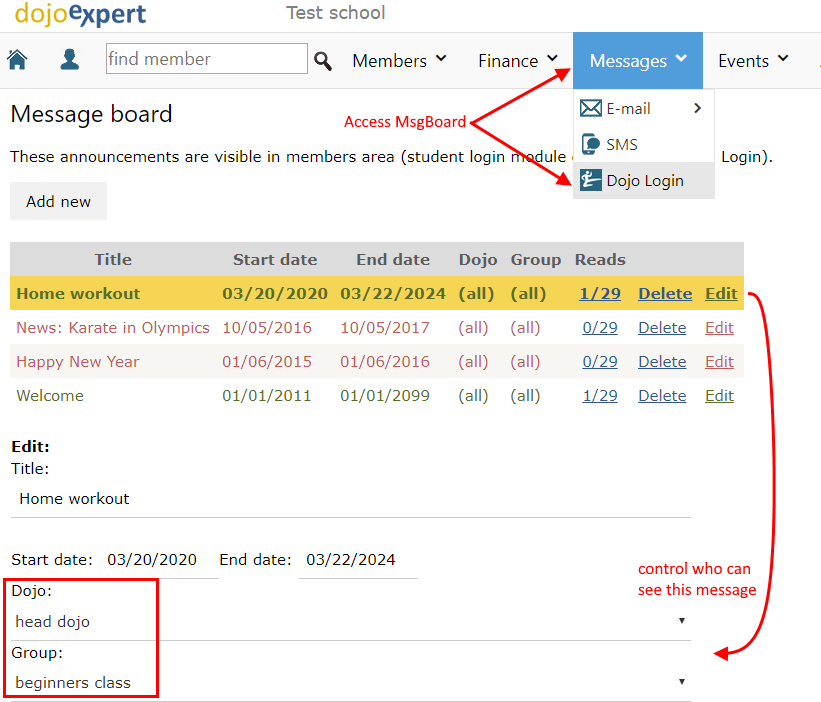Edit the Welcome announcement

pos(719,395)
